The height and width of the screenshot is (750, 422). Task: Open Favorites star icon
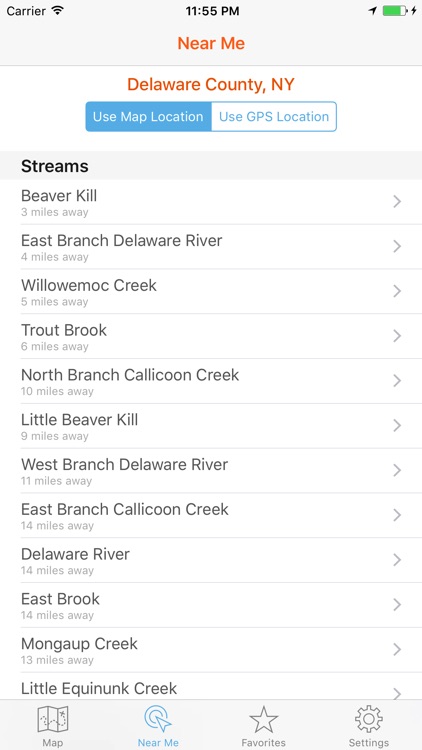point(264,719)
